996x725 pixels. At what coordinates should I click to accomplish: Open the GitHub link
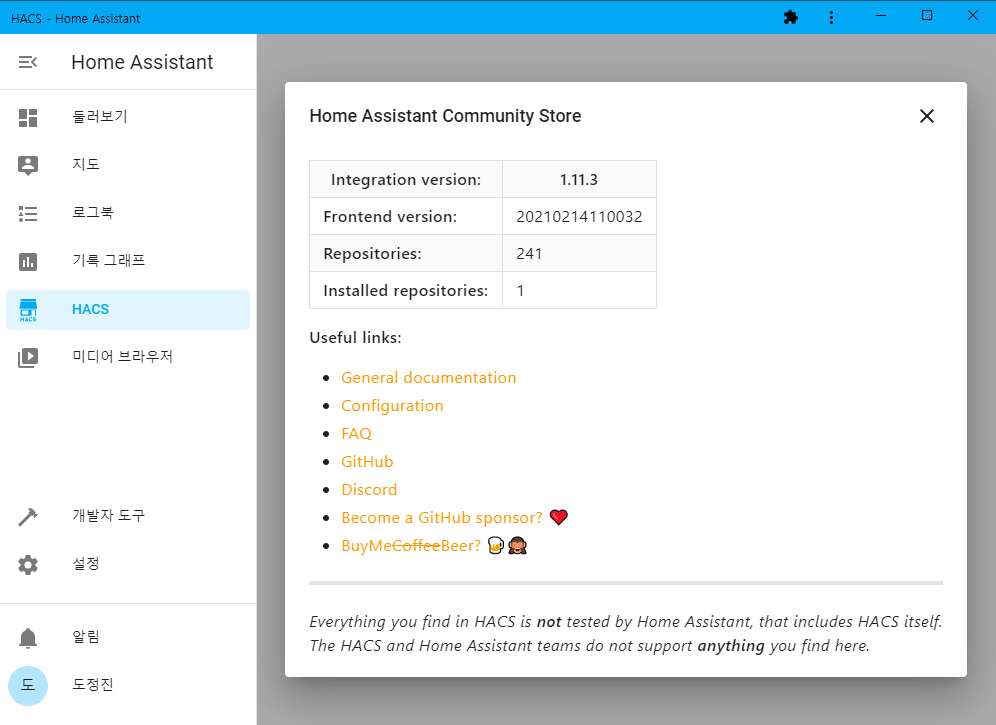367,462
